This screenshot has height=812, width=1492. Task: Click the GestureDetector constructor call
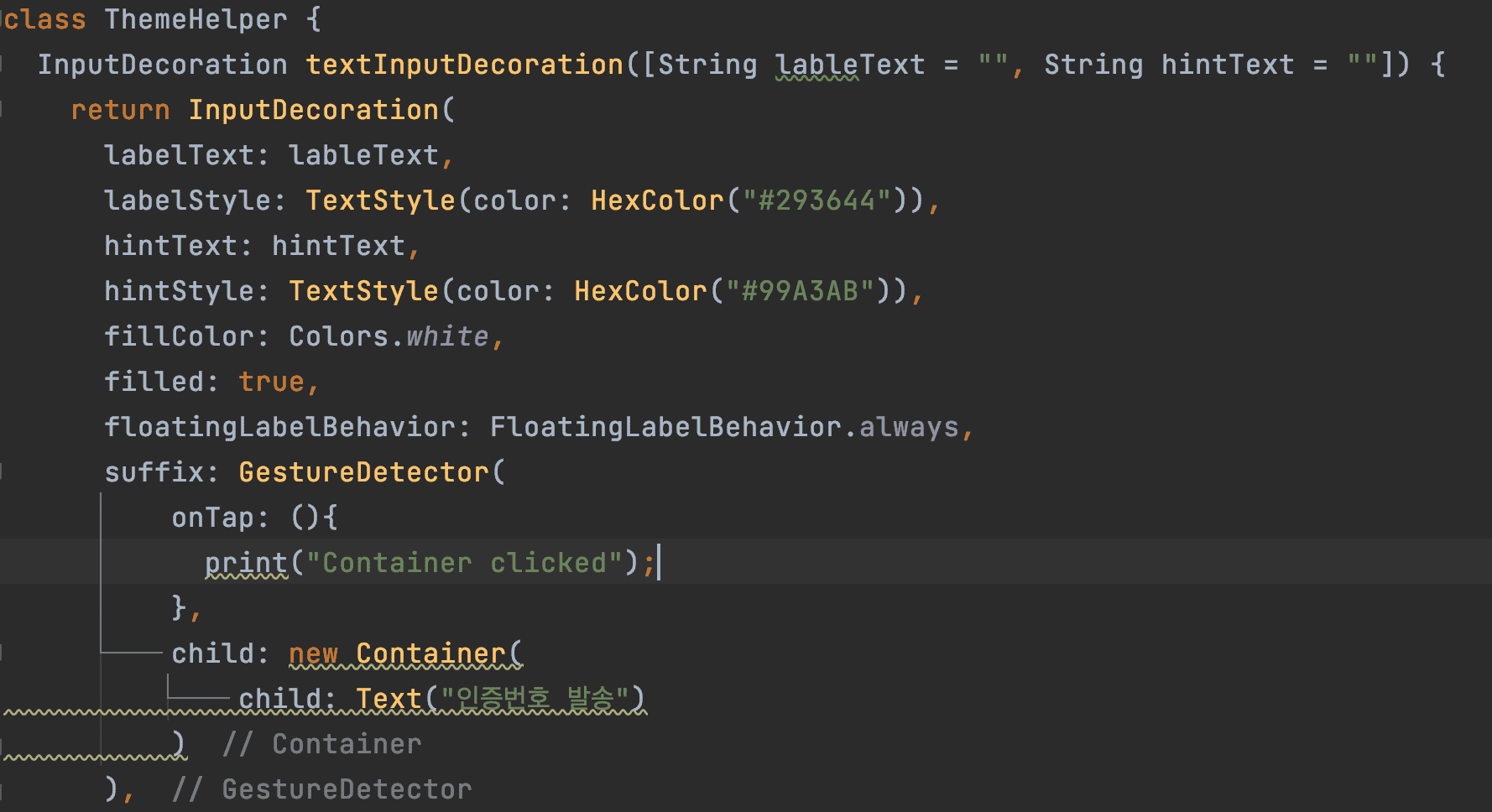[363, 472]
